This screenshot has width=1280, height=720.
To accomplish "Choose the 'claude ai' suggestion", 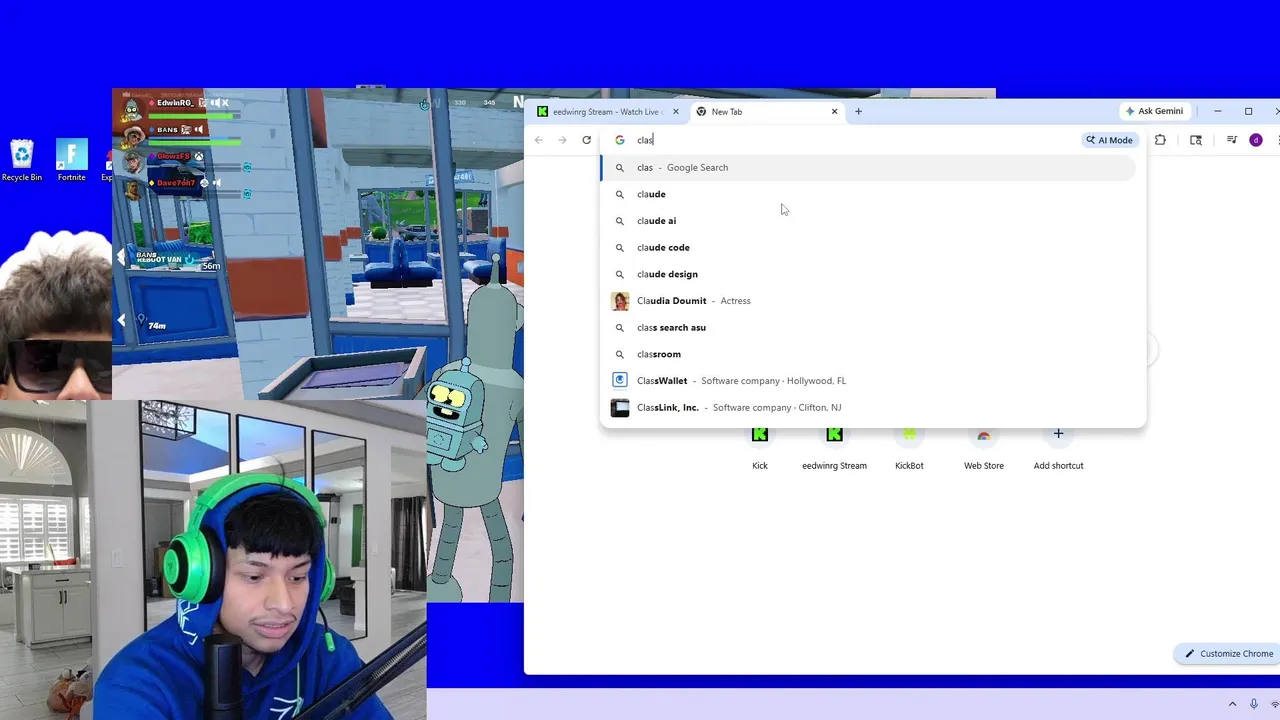I will (x=868, y=221).
